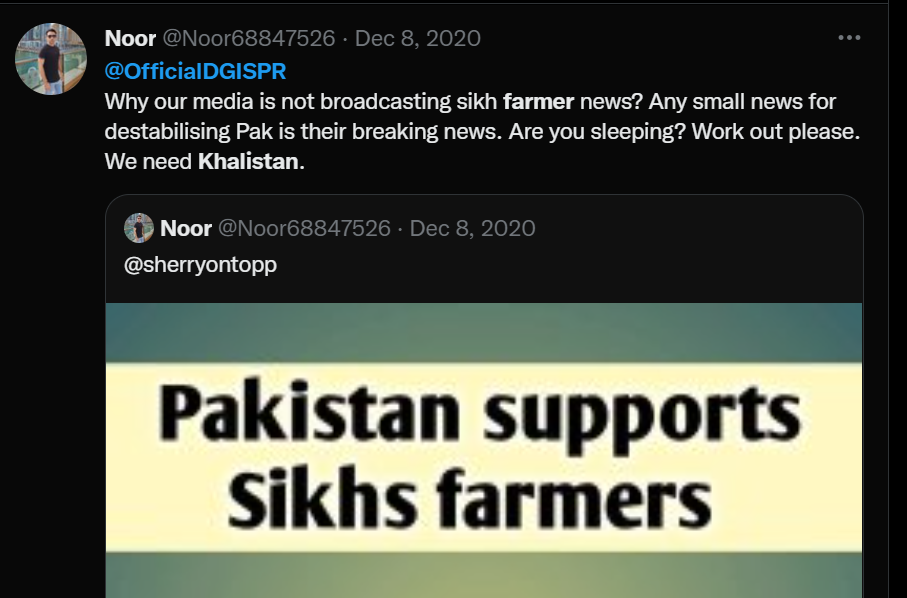Select 'destabilising Pak' text in tweet body
Viewport: 907px width, 598px height.
pos(189,132)
